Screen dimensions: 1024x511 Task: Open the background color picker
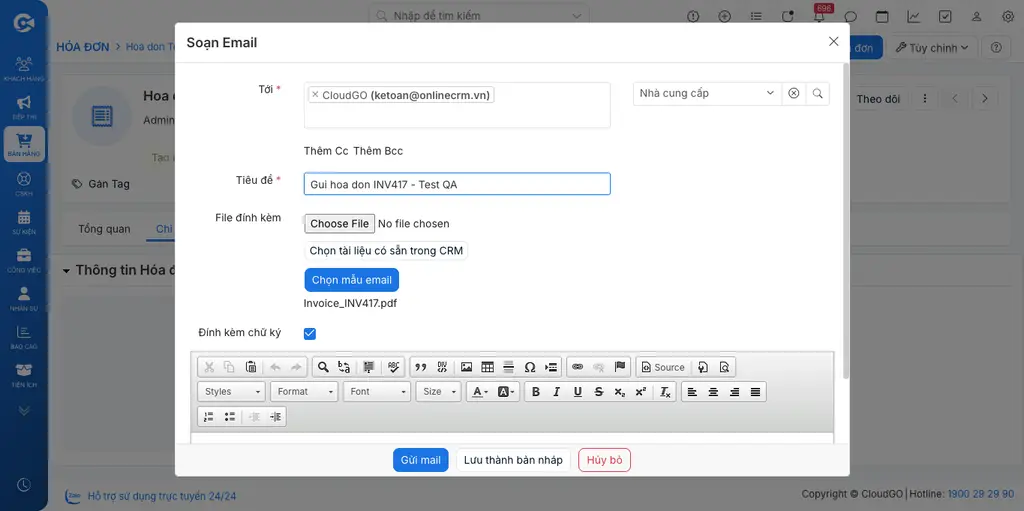coord(506,391)
